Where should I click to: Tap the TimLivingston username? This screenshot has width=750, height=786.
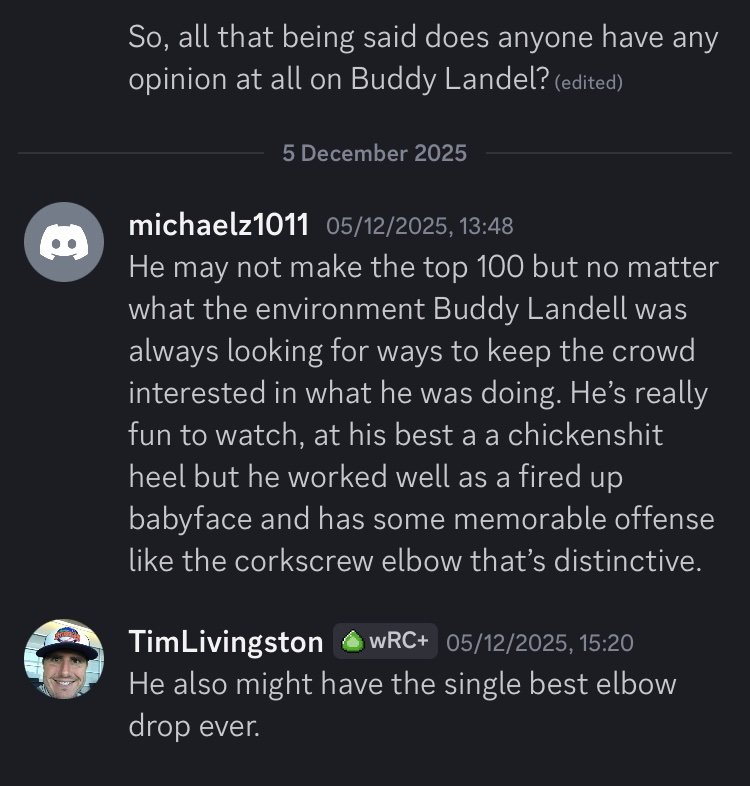click(226, 642)
